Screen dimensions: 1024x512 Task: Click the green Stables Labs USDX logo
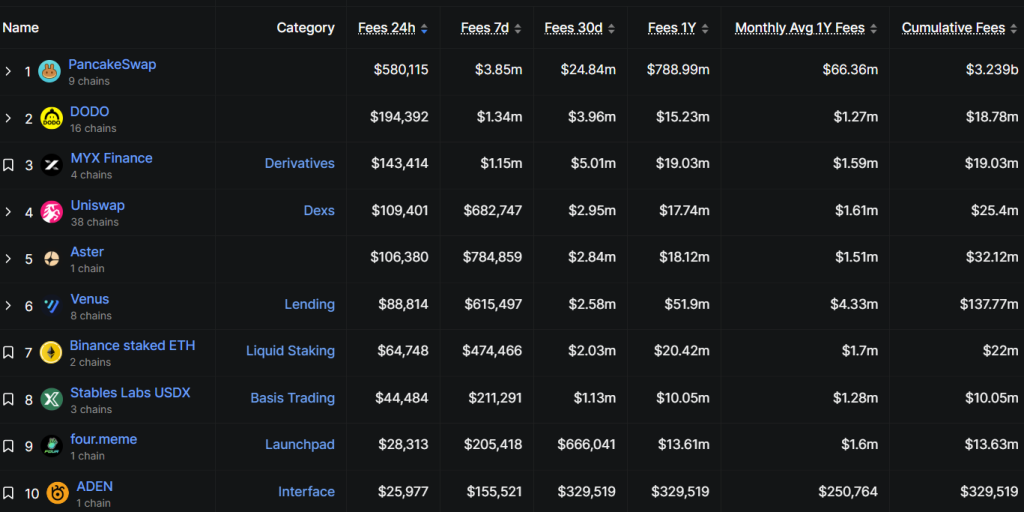(51, 399)
